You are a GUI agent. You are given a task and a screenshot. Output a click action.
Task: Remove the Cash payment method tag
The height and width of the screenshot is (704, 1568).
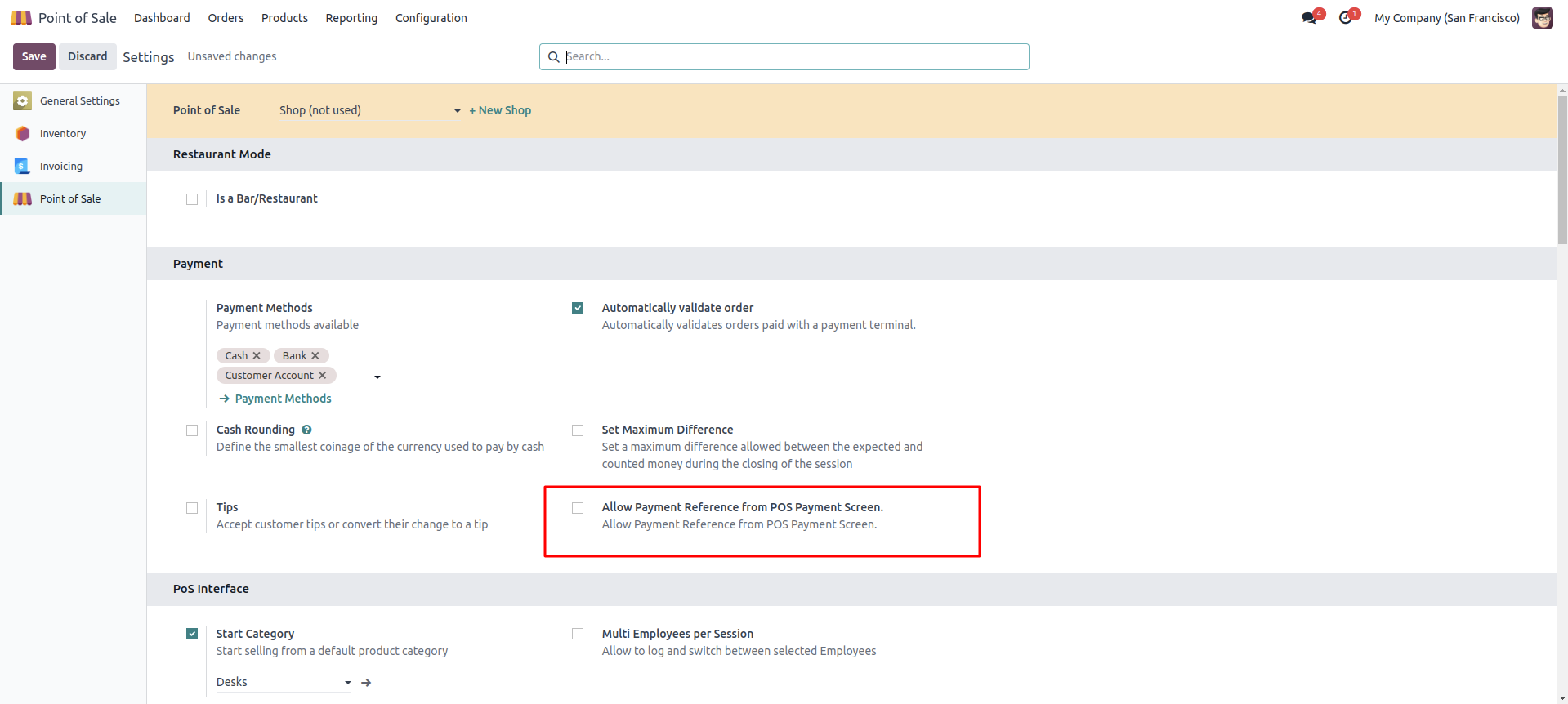pyautogui.click(x=257, y=356)
